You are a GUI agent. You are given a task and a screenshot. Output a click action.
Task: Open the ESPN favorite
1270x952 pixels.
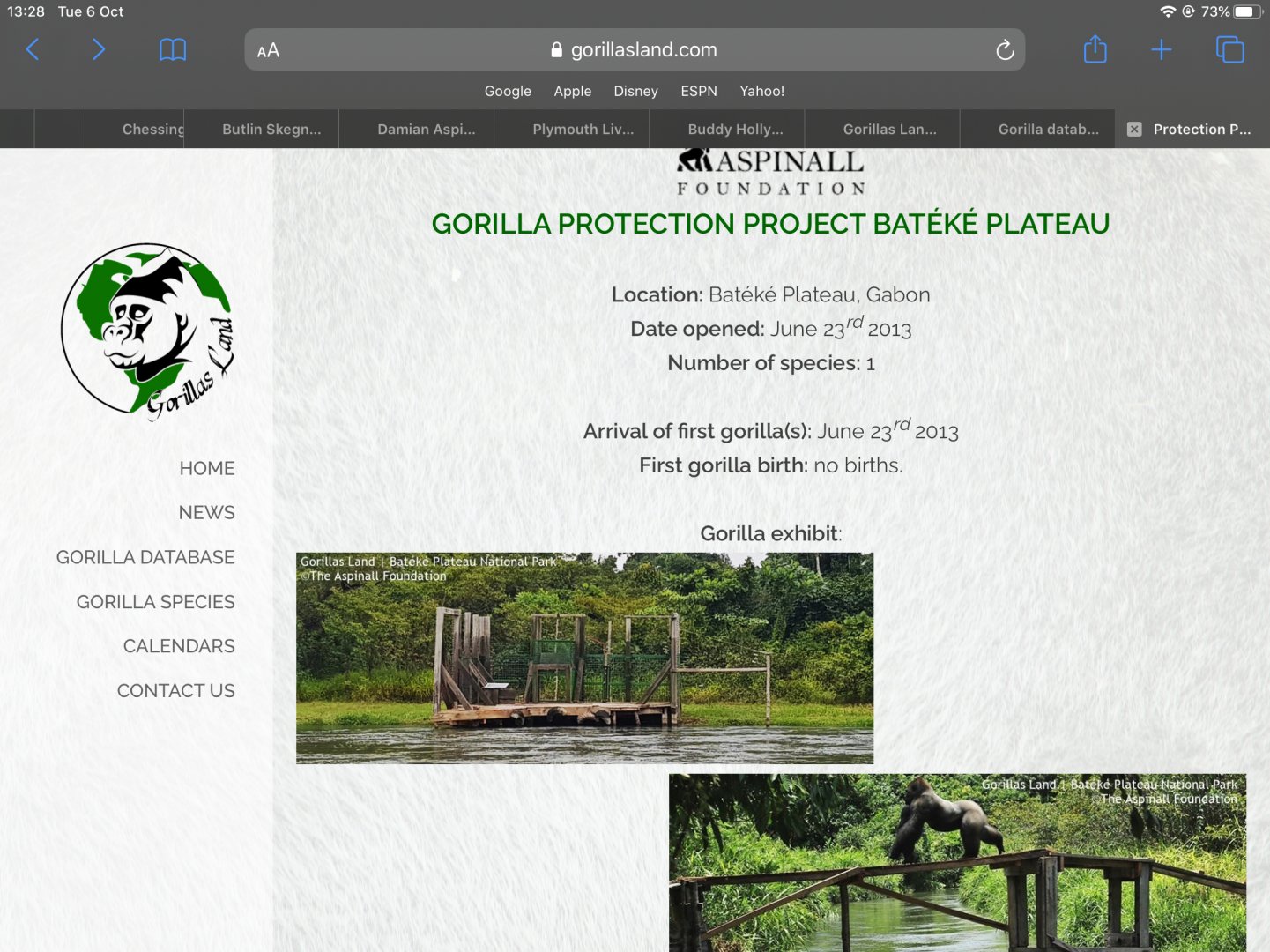(x=698, y=91)
